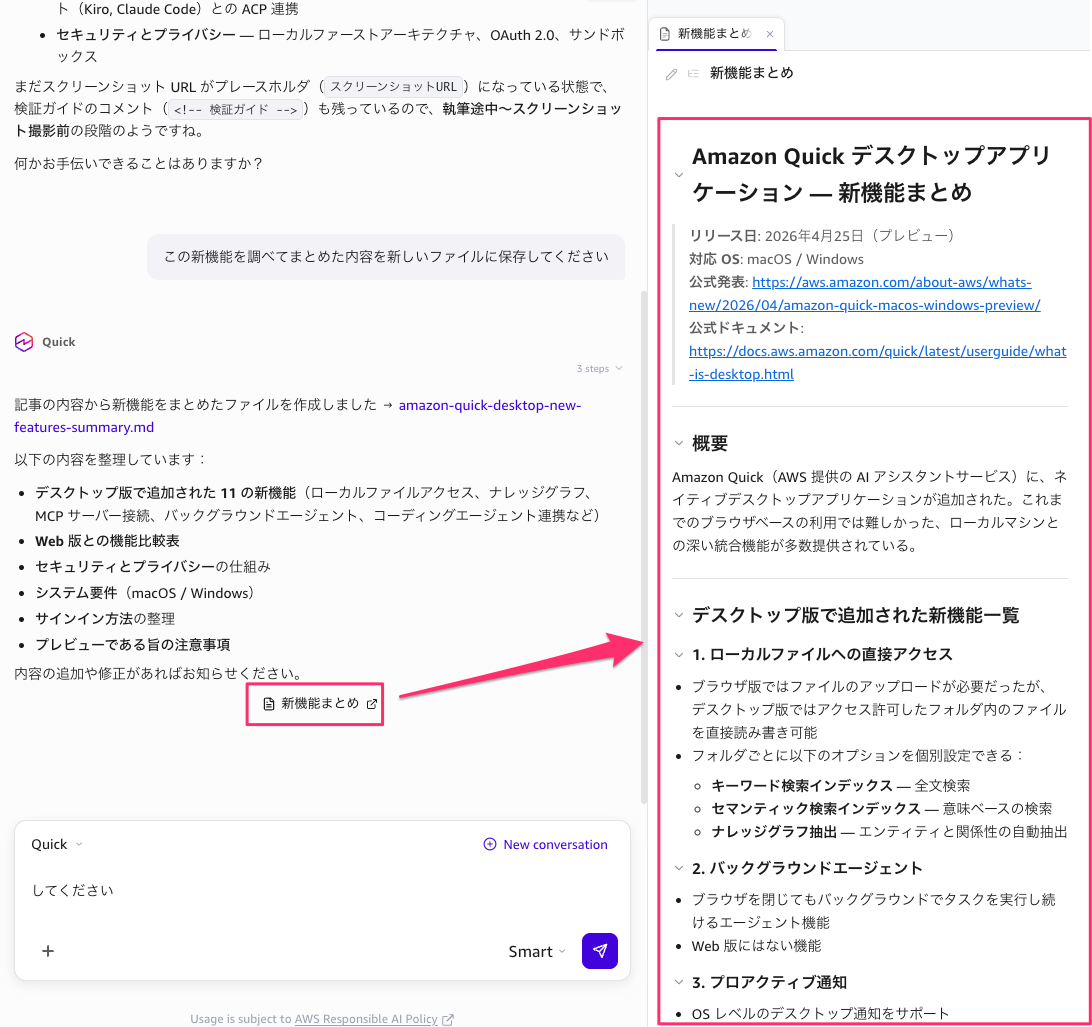Screen dimensions: 1092x1027
Task: Collapse デスクトップ版で追加された新機能一覧 section
Action: (x=679, y=615)
